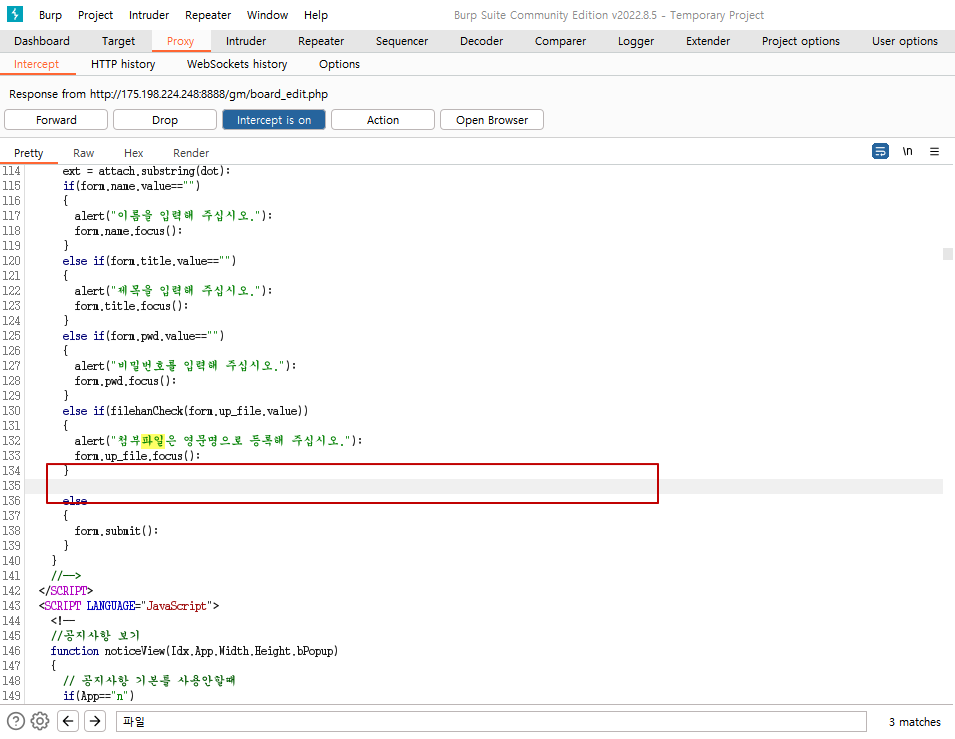Go to previous search match arrow
This screenshot has height=739, width=955.
(68, 721)
